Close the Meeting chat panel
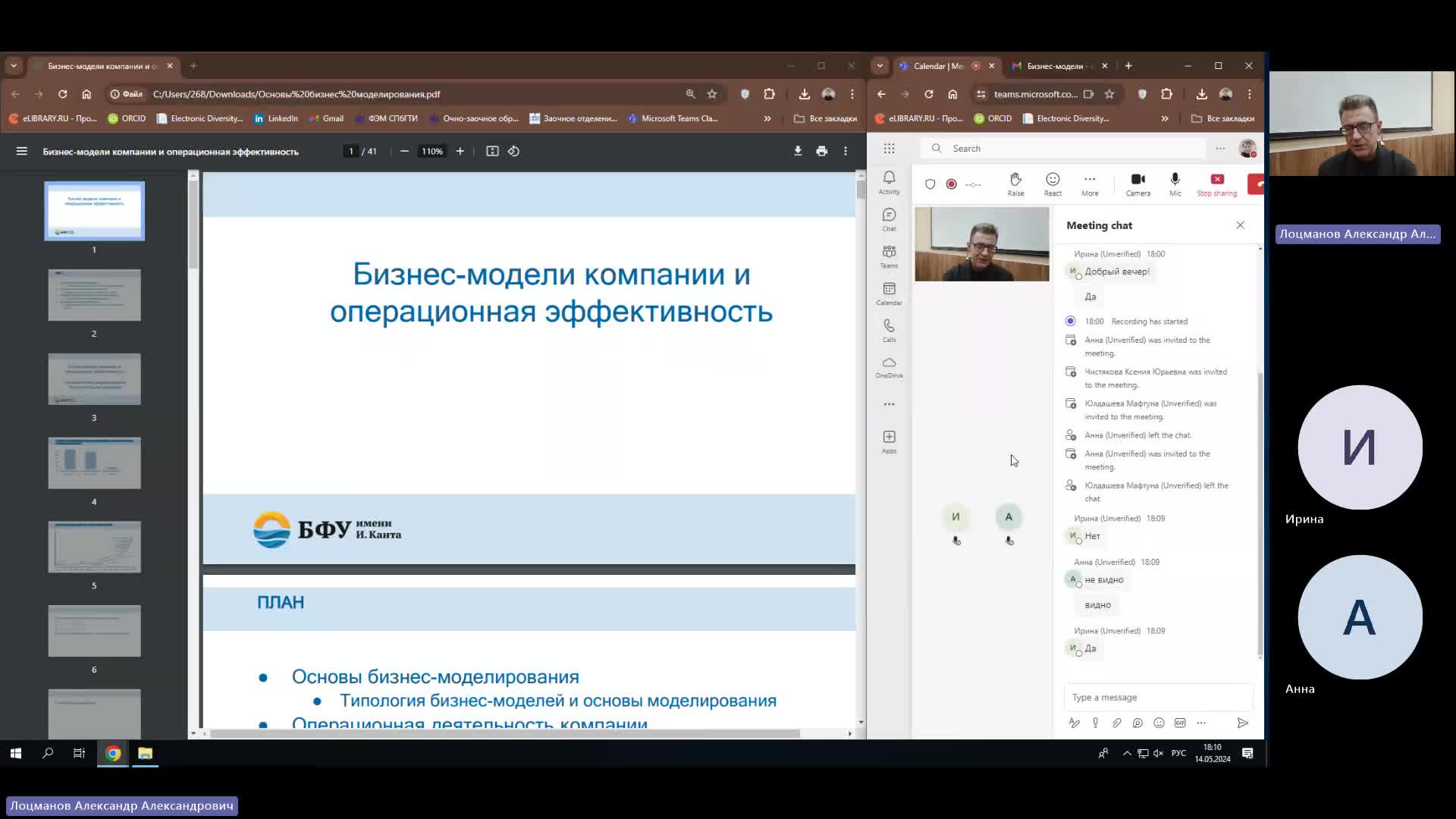Image resolution: width=1456 pixels, height=819 pixels. tap(1240, 225)
